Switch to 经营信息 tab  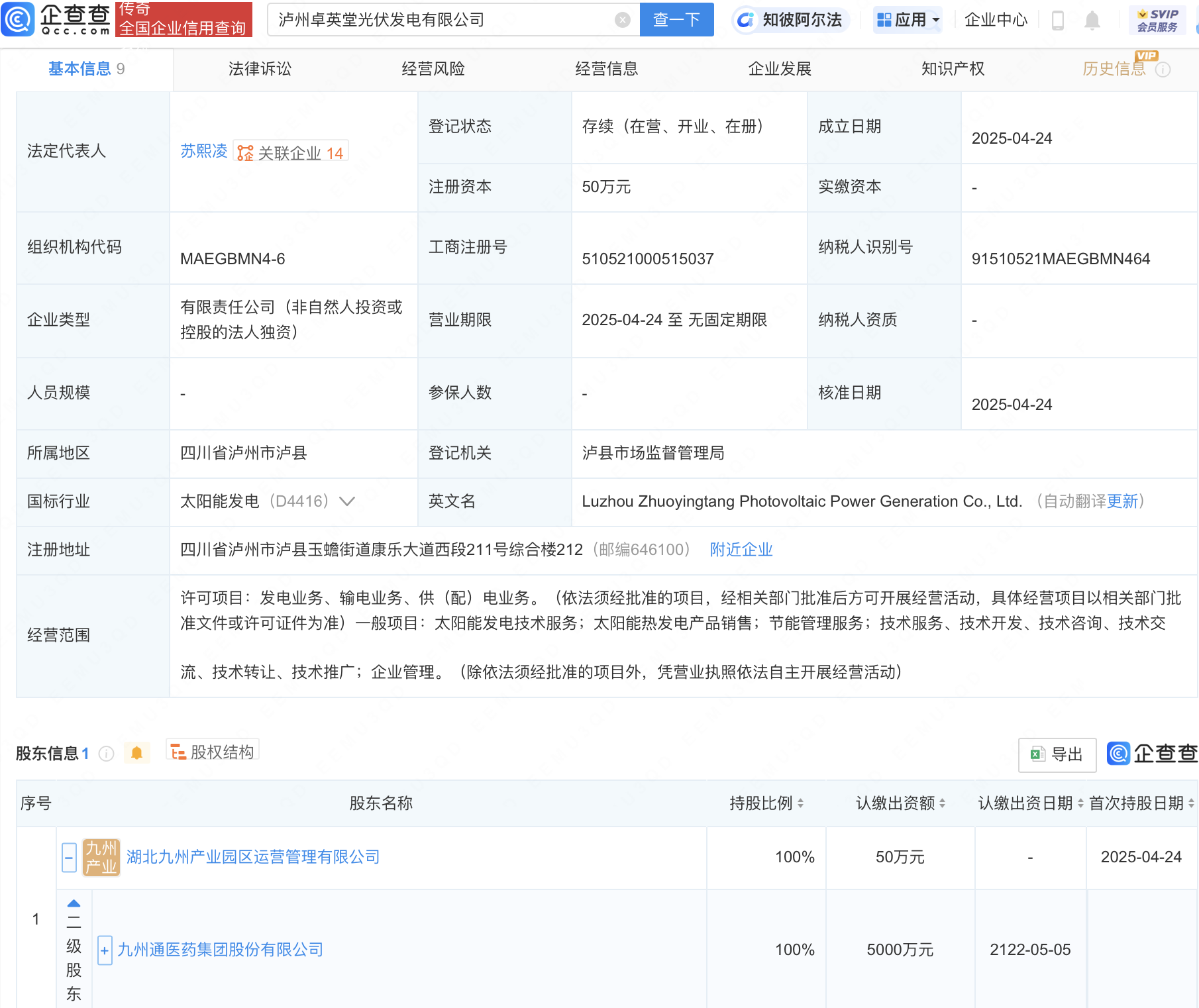click(x=607, y=69)
